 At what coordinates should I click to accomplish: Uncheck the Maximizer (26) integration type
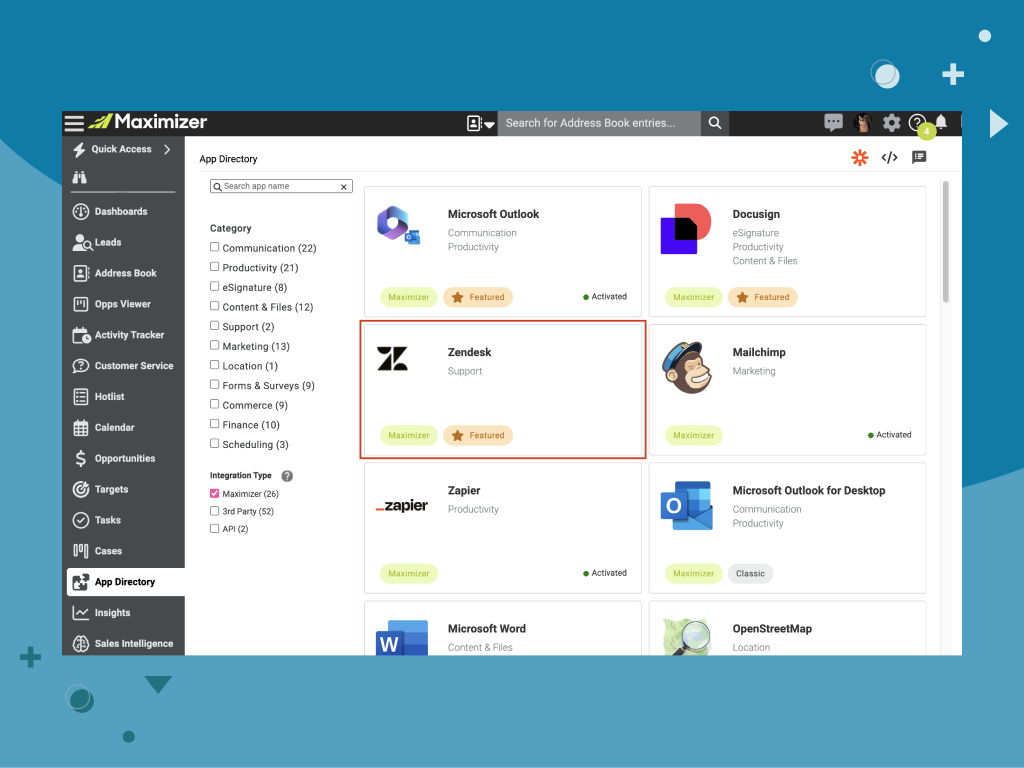[214, 493]
